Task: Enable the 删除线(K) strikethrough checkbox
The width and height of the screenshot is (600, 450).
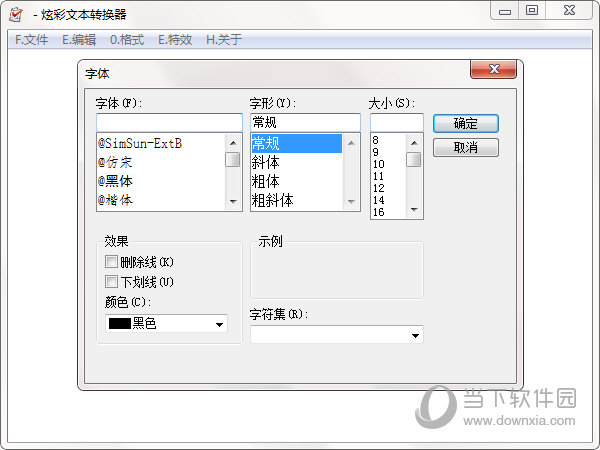Action: pos(111,262)
